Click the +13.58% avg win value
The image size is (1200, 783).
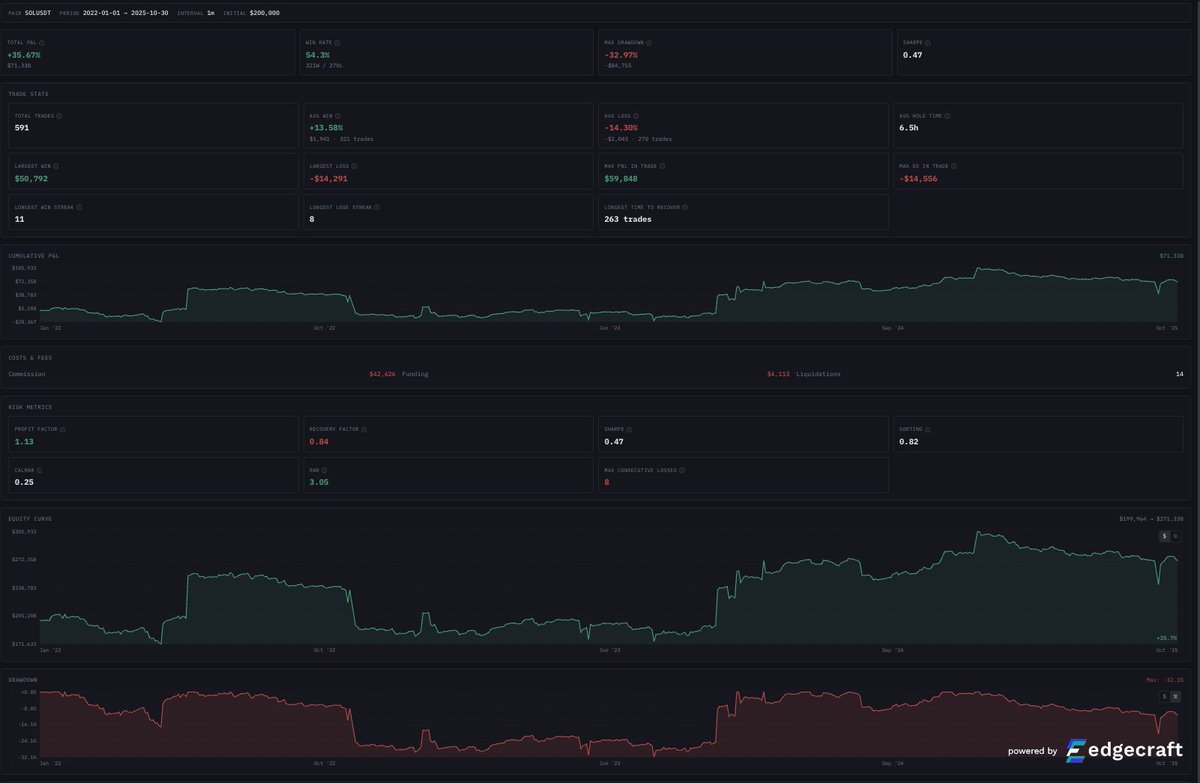[x=326, y=128]
